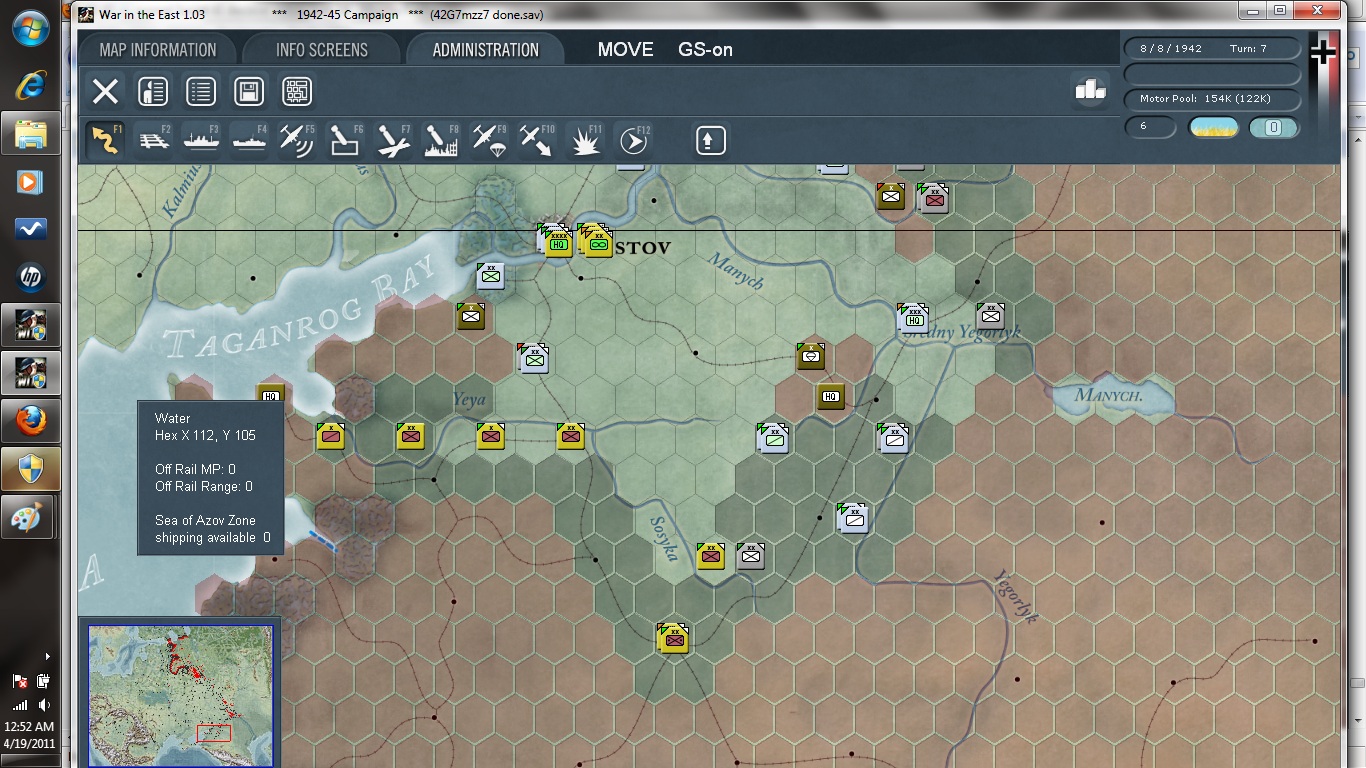Click 'Off Rail MP: 0' tooltip line
Viewport: 1366px width, 768px height.
pos(195,469)
